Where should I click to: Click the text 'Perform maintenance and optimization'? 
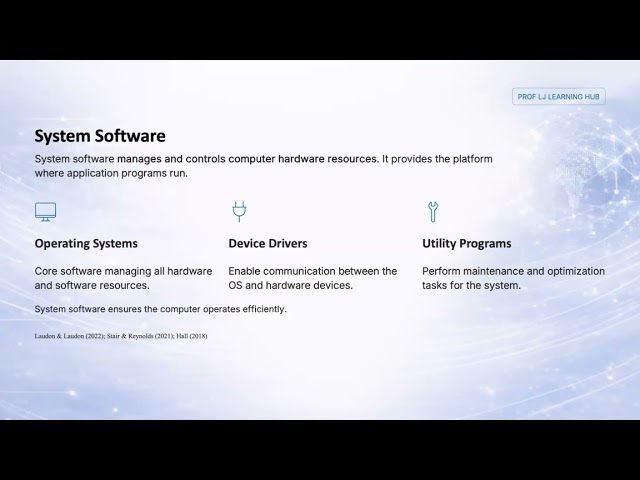(513, 271)
